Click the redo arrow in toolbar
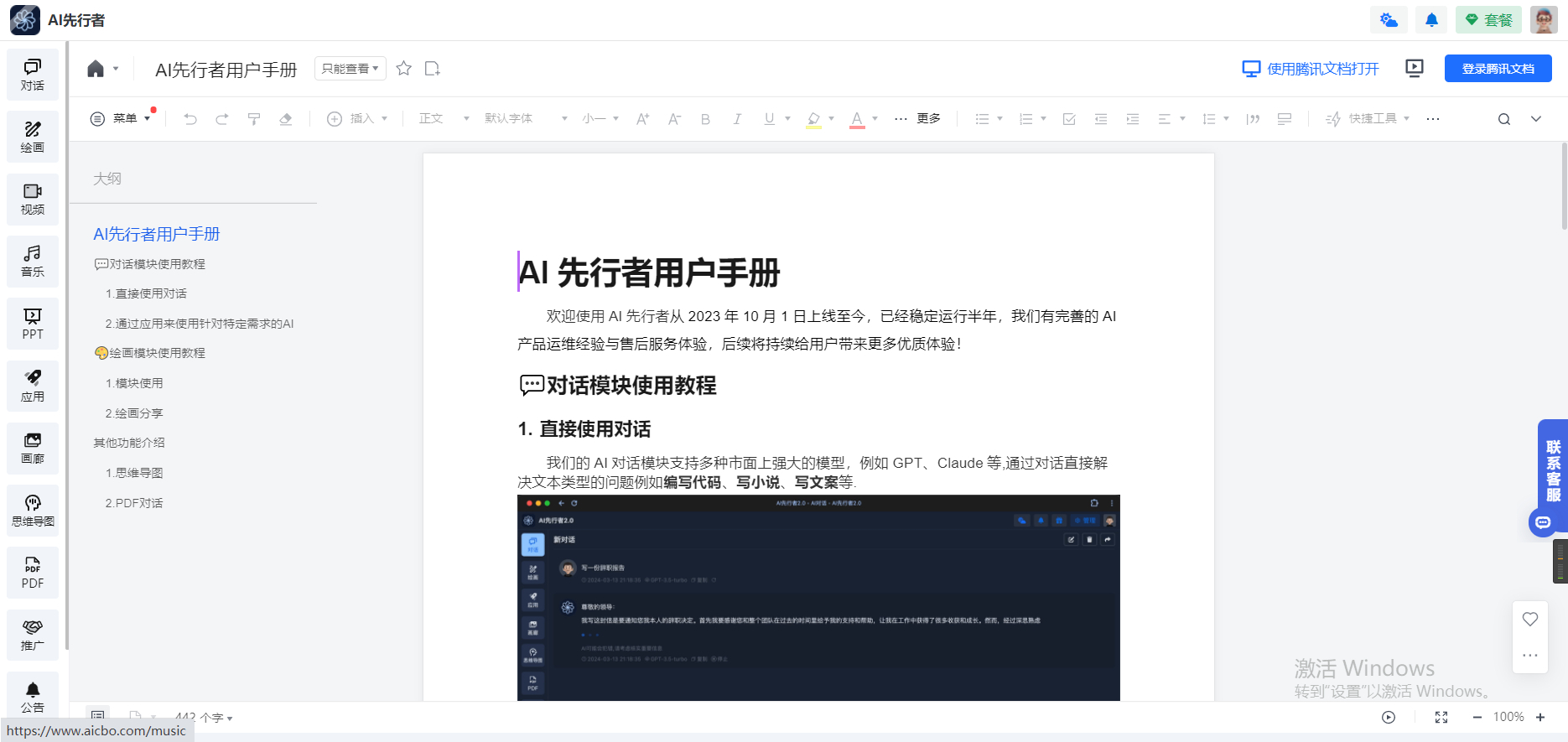1568x742 pixels. (x=222, y=119)
